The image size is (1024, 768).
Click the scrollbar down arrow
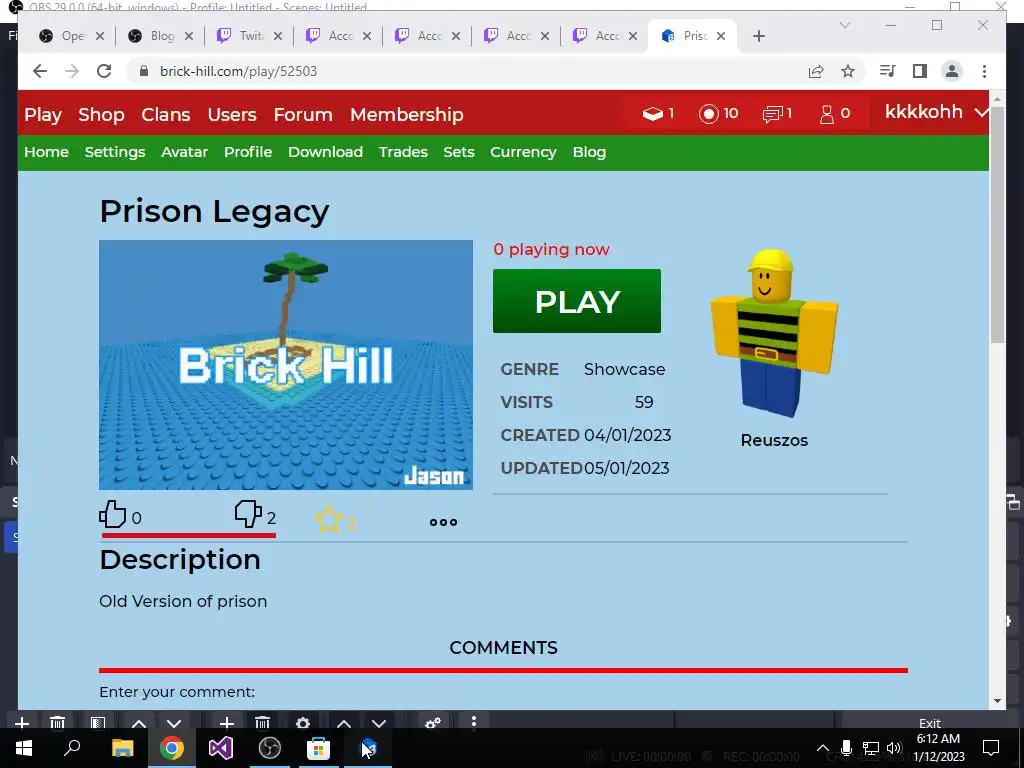997,701
